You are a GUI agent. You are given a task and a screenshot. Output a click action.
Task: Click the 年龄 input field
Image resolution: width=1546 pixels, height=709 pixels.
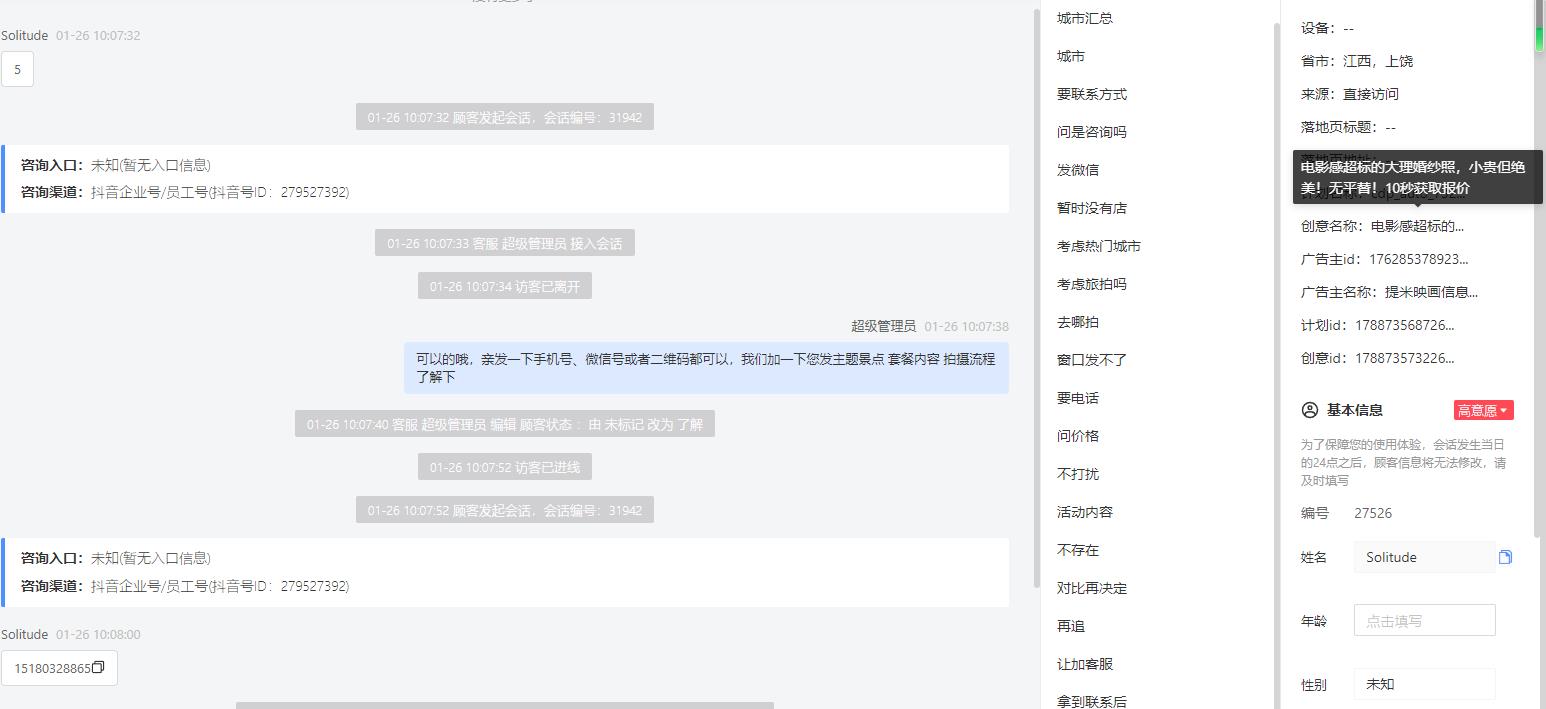1424,620
